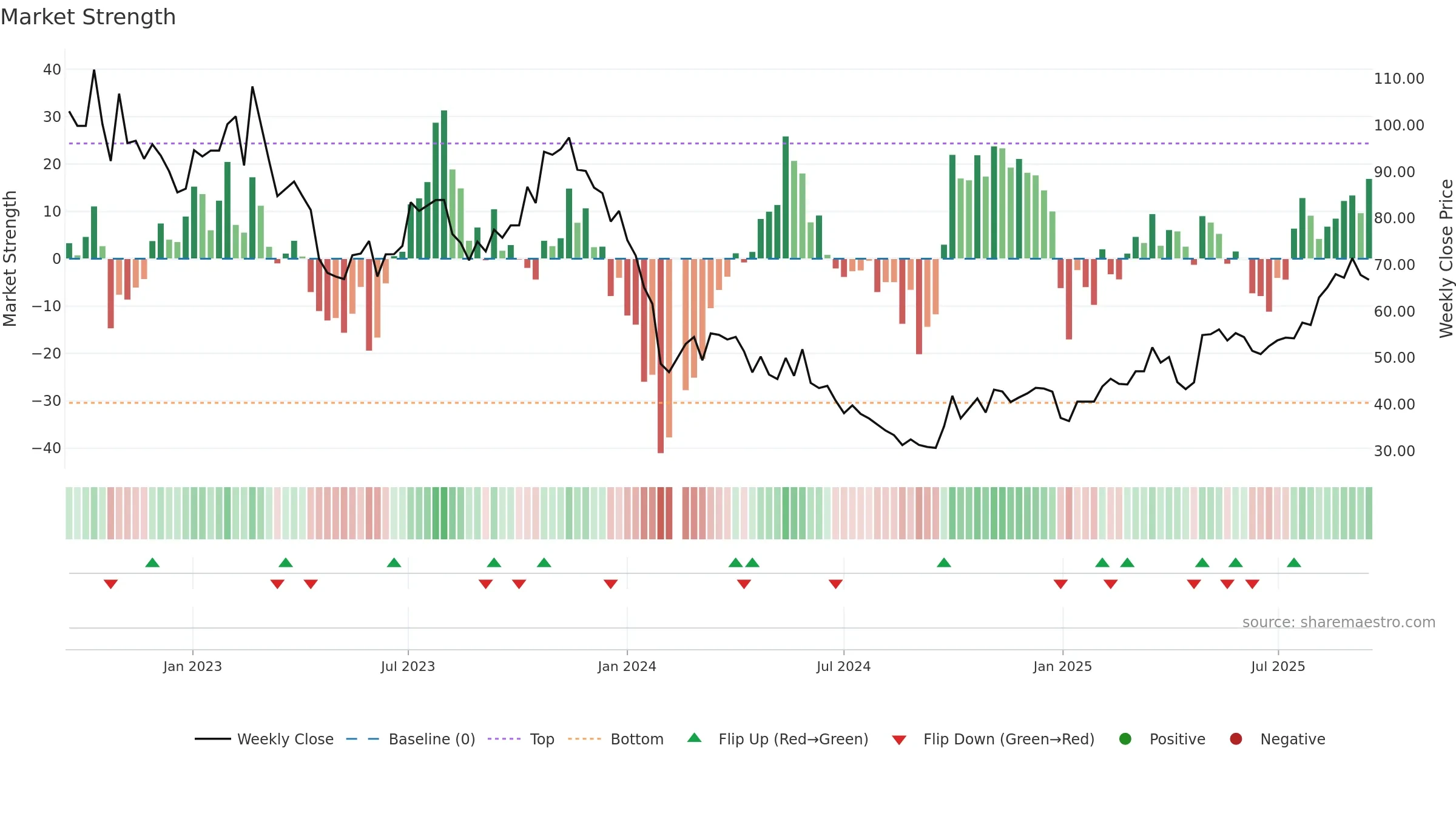Click the first red flip-down marker before Jan 2023

110,584
